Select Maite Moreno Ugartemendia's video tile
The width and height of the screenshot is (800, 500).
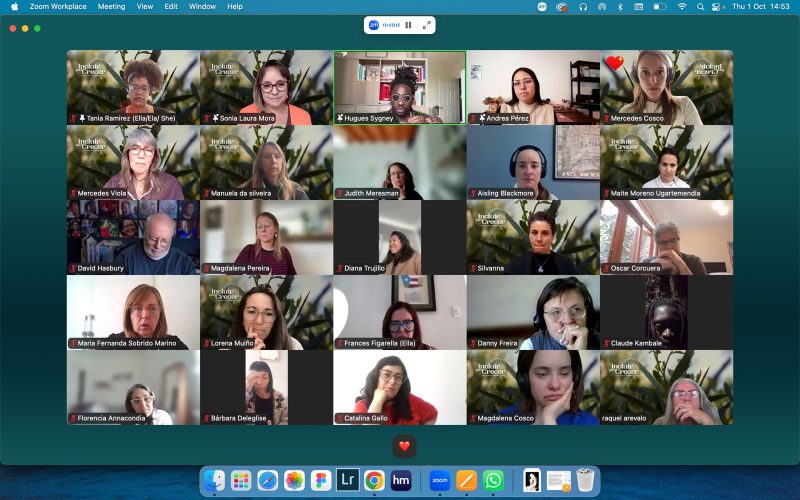pos(666,162)
